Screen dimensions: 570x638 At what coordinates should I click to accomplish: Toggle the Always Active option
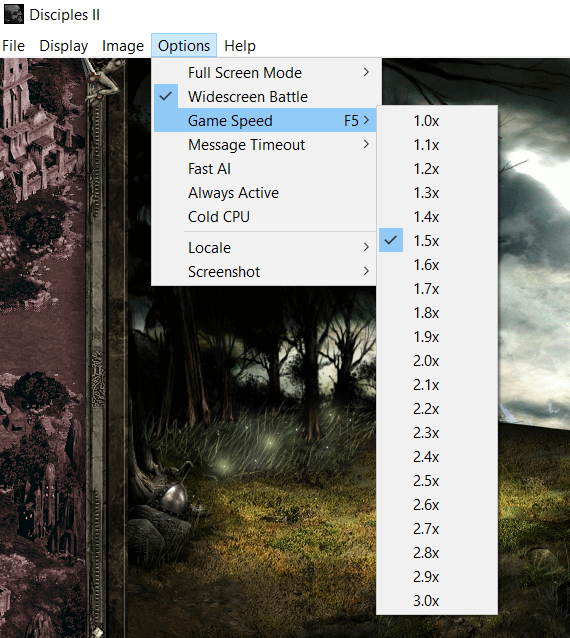pyautogui.click(x=264, y=192)
